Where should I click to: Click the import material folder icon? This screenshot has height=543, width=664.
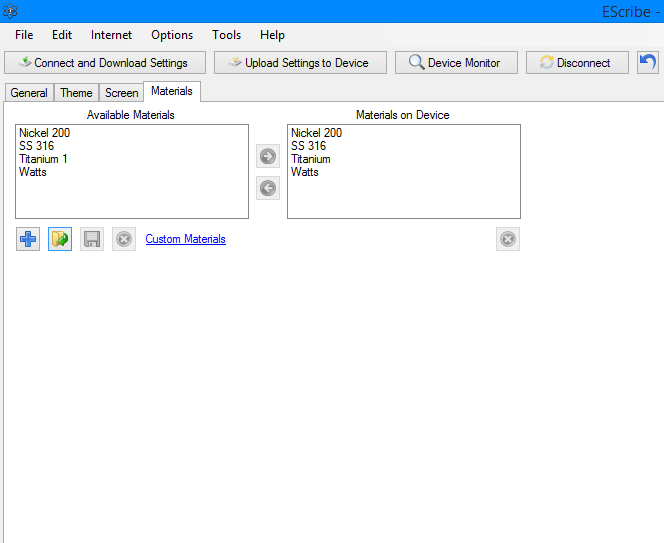click(x=60, y=239)
